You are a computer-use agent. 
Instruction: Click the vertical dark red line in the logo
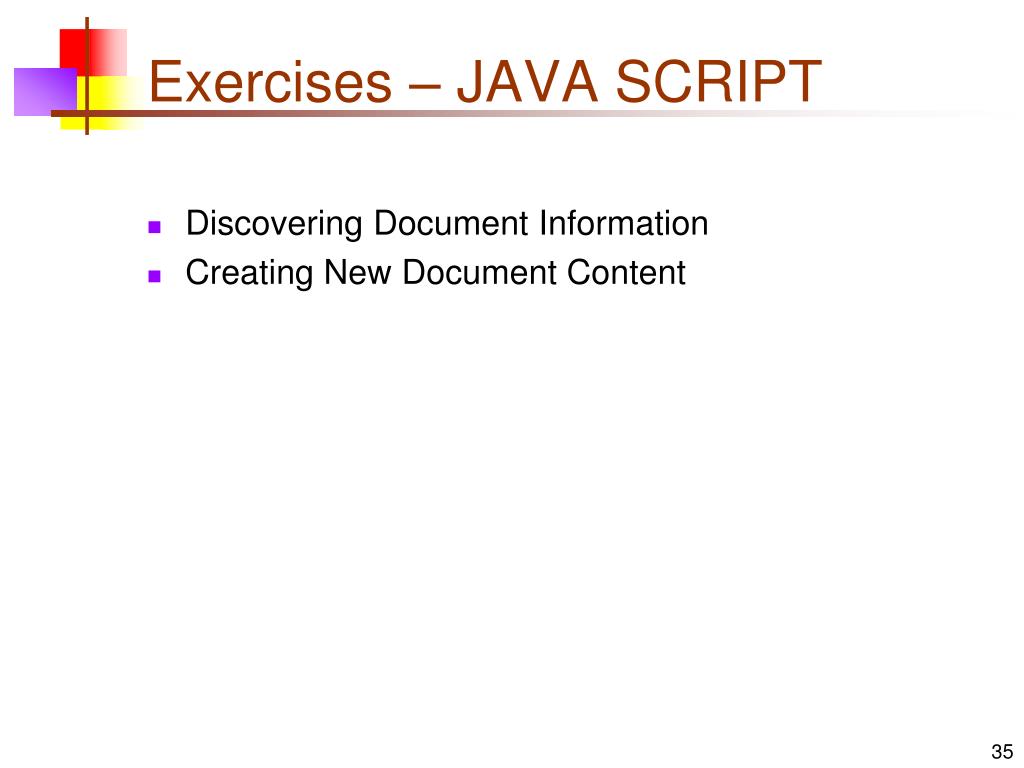87,76
